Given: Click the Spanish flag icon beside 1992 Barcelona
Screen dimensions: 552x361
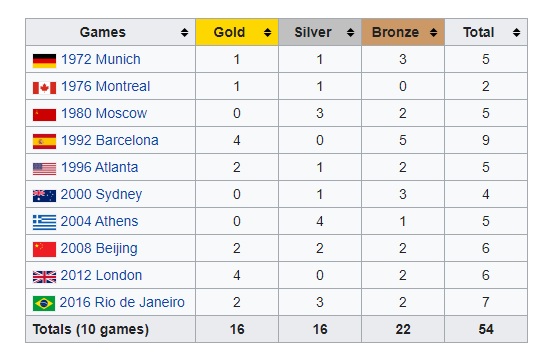Looking at the screenshot, I should coord(44,142).
